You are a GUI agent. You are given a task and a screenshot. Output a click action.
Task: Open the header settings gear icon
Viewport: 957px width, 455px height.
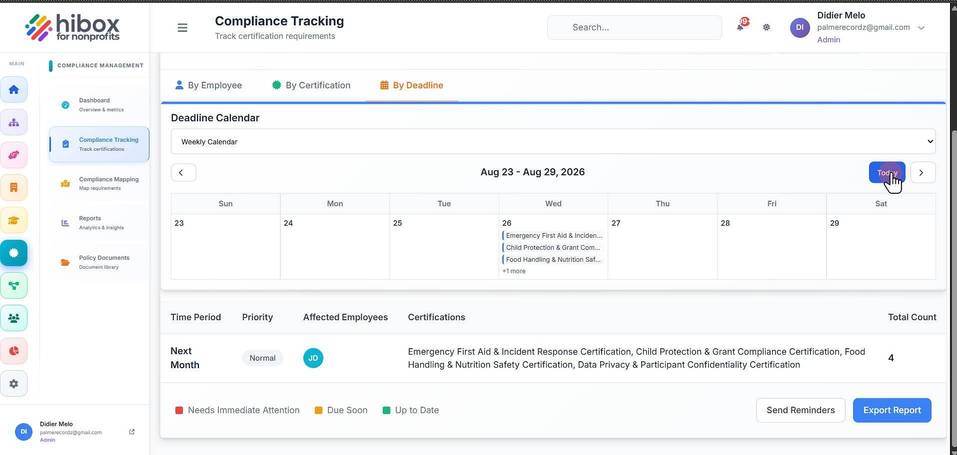pyautogui.click(x=767, y=27)
